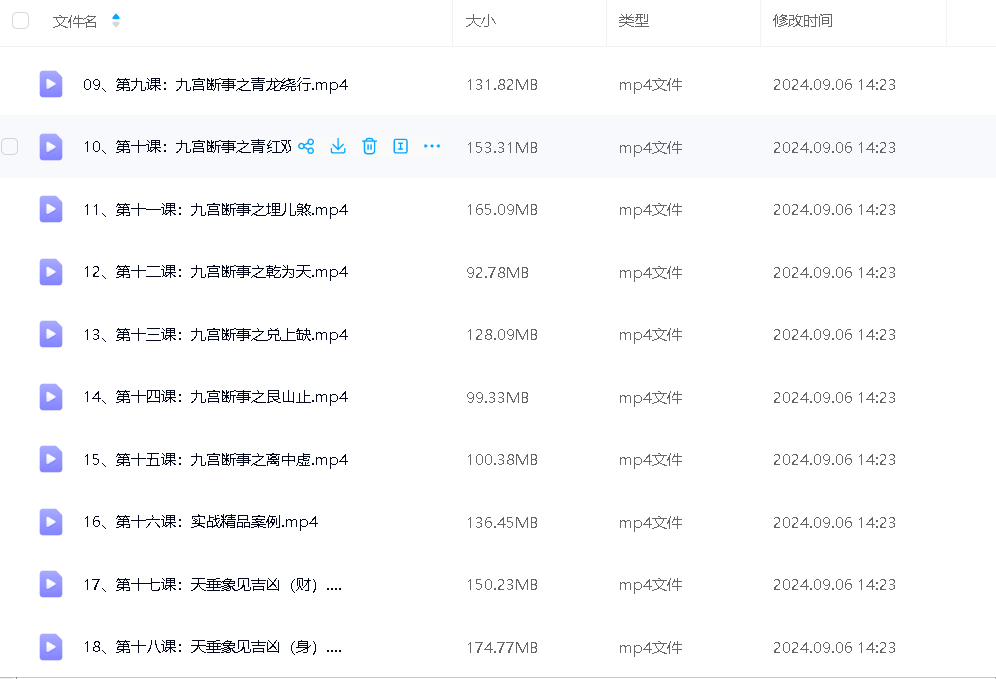Viewport: 996px width, 679px height.
Task: Click the 大小 column header
Action: [480, 21]
